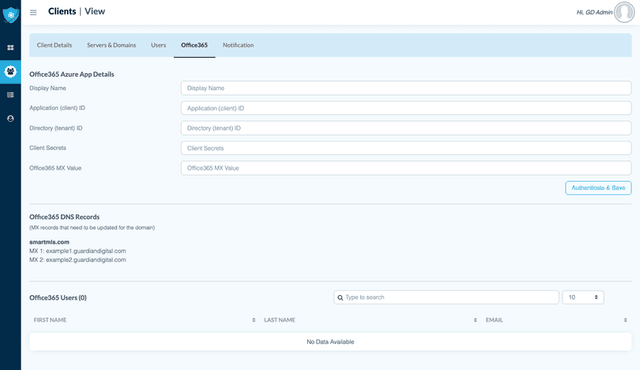
Task: Toggle the hamburger menu icon
Action: pyautogui.click(x=33, y=13)
